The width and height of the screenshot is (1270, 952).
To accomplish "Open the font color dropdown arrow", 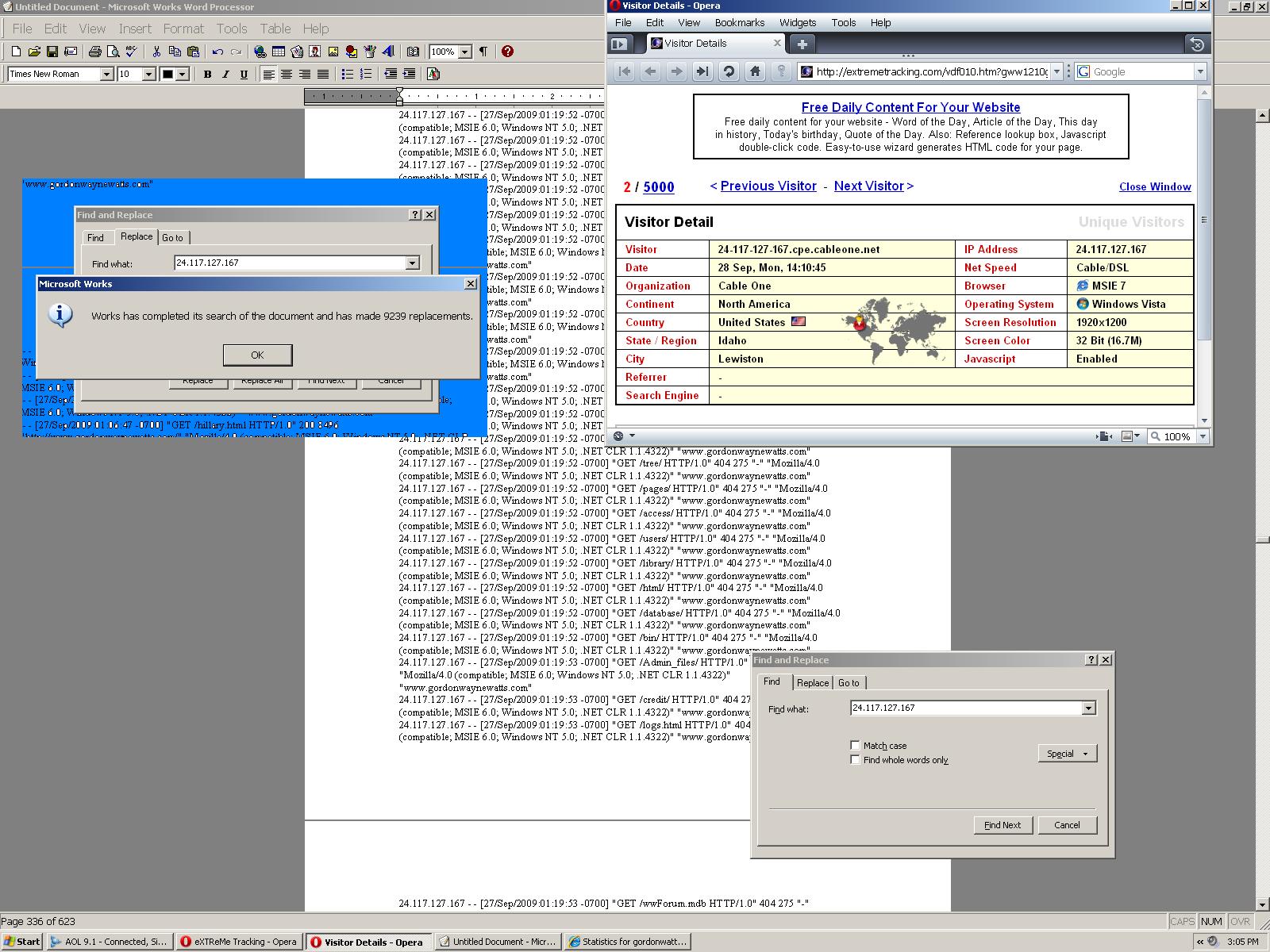I will [x=183, y=74].
